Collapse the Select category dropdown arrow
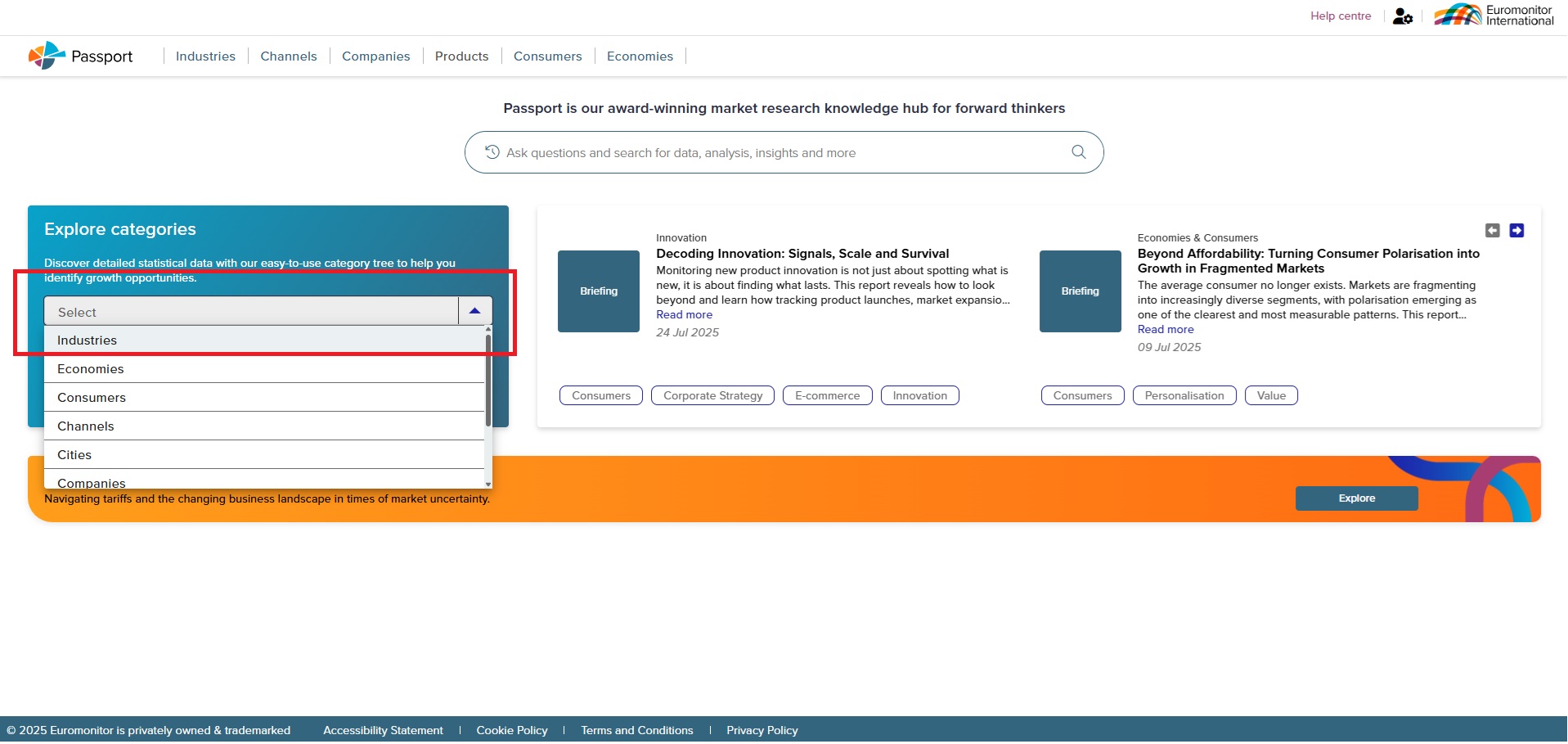 474,311
